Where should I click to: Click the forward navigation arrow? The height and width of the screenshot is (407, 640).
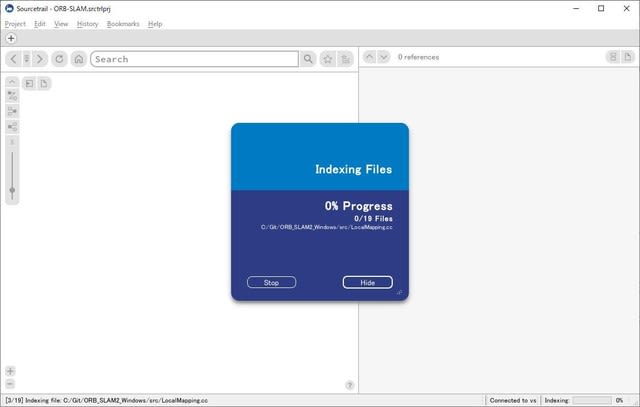(40, 59)
